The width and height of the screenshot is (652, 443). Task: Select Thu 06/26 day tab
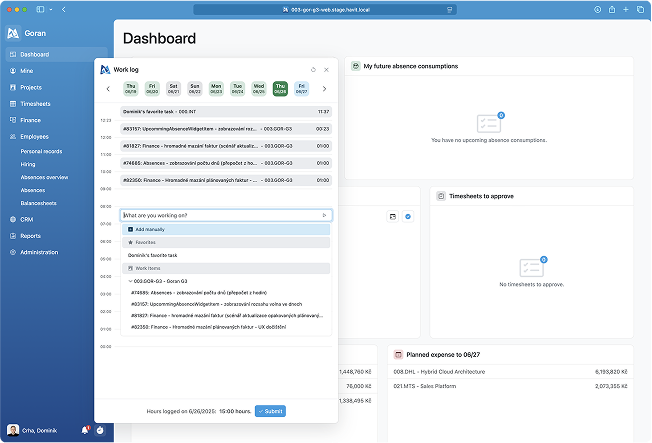[280, 89]
